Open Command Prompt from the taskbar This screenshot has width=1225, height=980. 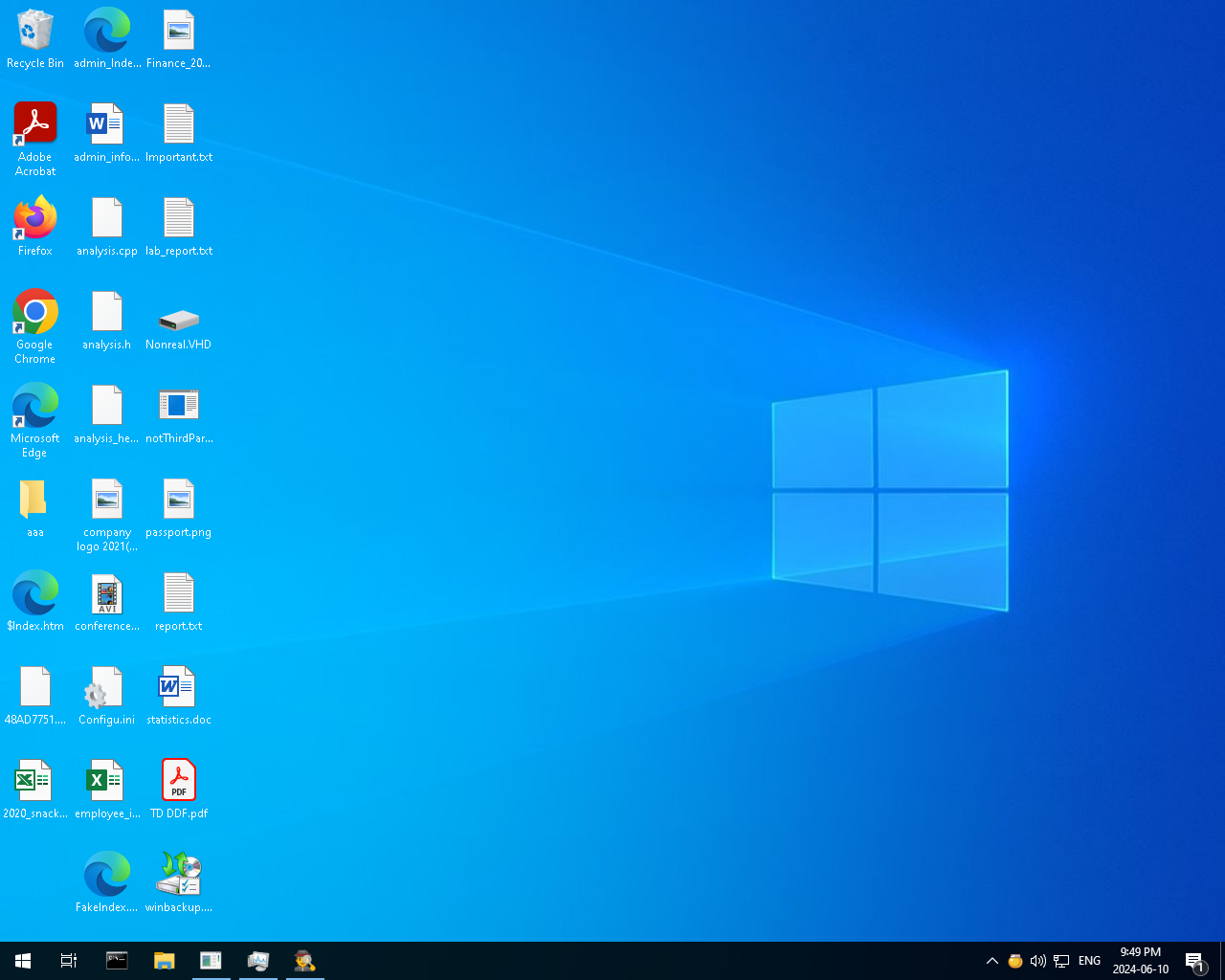point(117,961)
